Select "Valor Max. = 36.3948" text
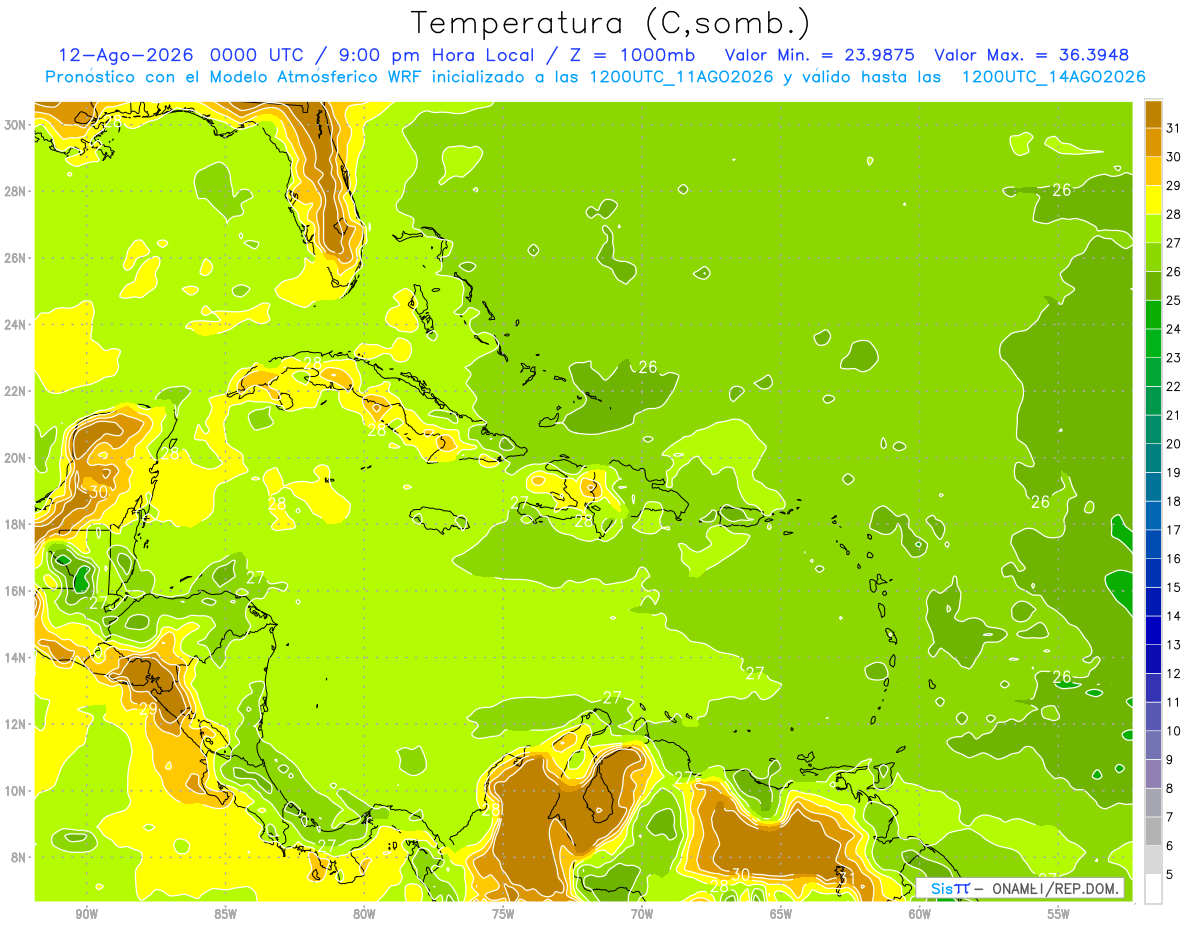This screenshot has width=1200, height=927. pyautogui.click(x=1030, y=55)
